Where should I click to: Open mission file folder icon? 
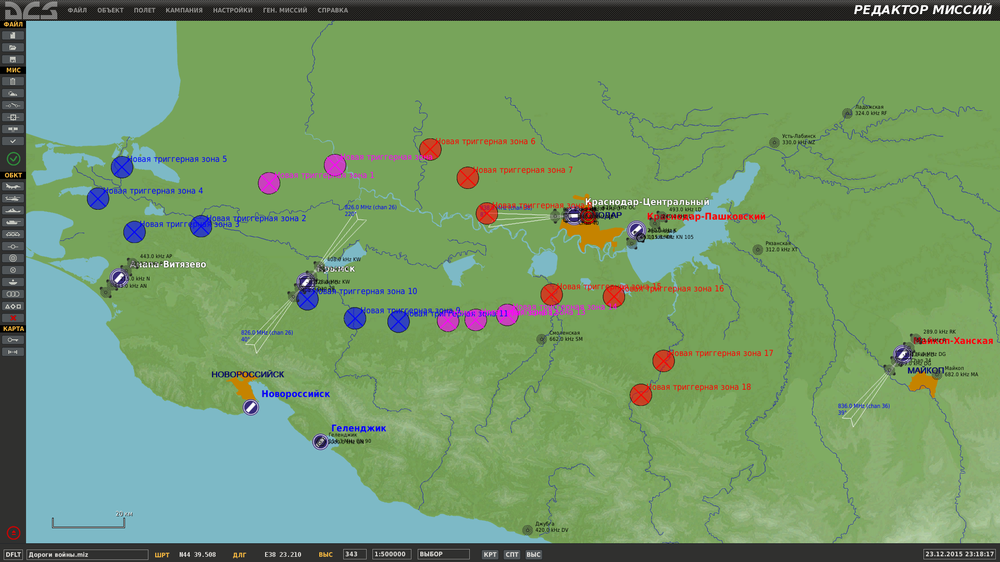click(x=13, y=48)
